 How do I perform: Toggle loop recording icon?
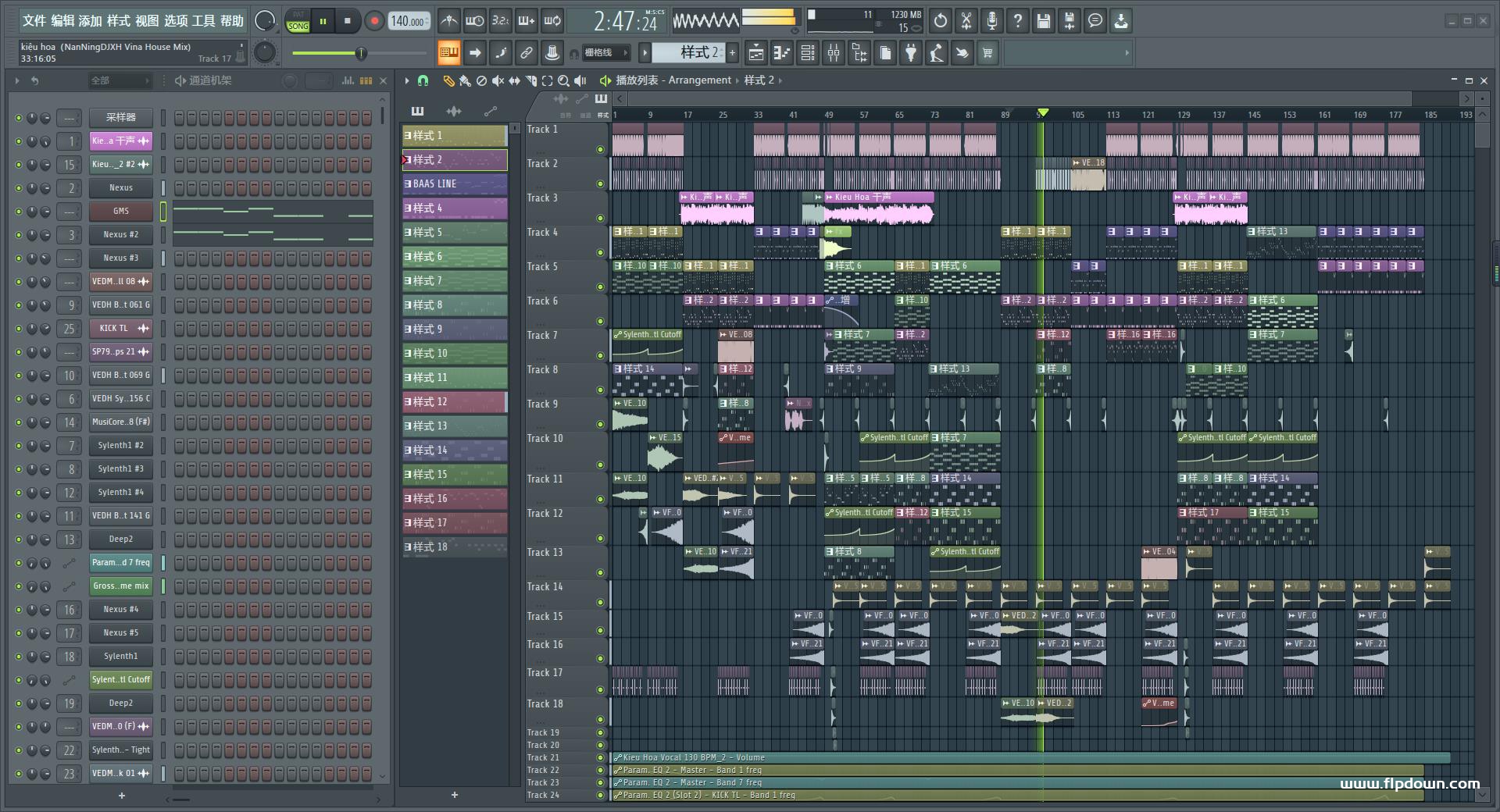[552, 21]
